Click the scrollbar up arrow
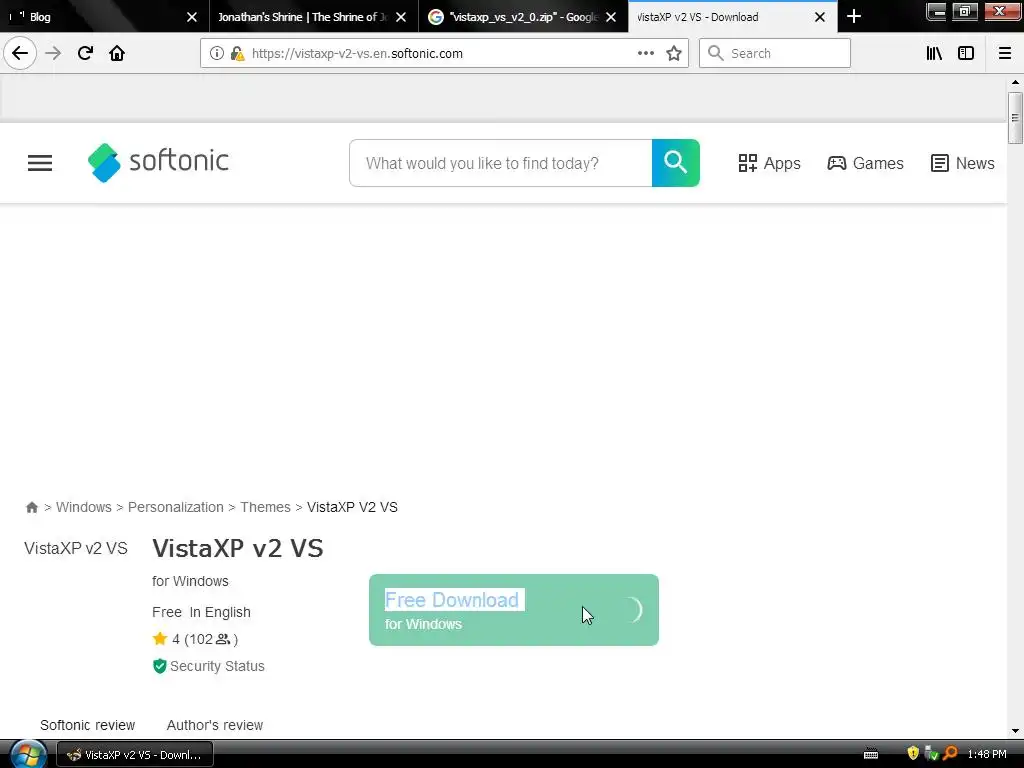The image size is (1024, 768). [1015, 82]
